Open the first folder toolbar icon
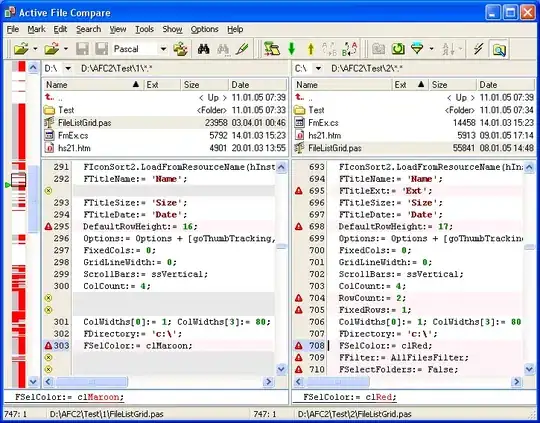540x423 pixels. point(21,49)
